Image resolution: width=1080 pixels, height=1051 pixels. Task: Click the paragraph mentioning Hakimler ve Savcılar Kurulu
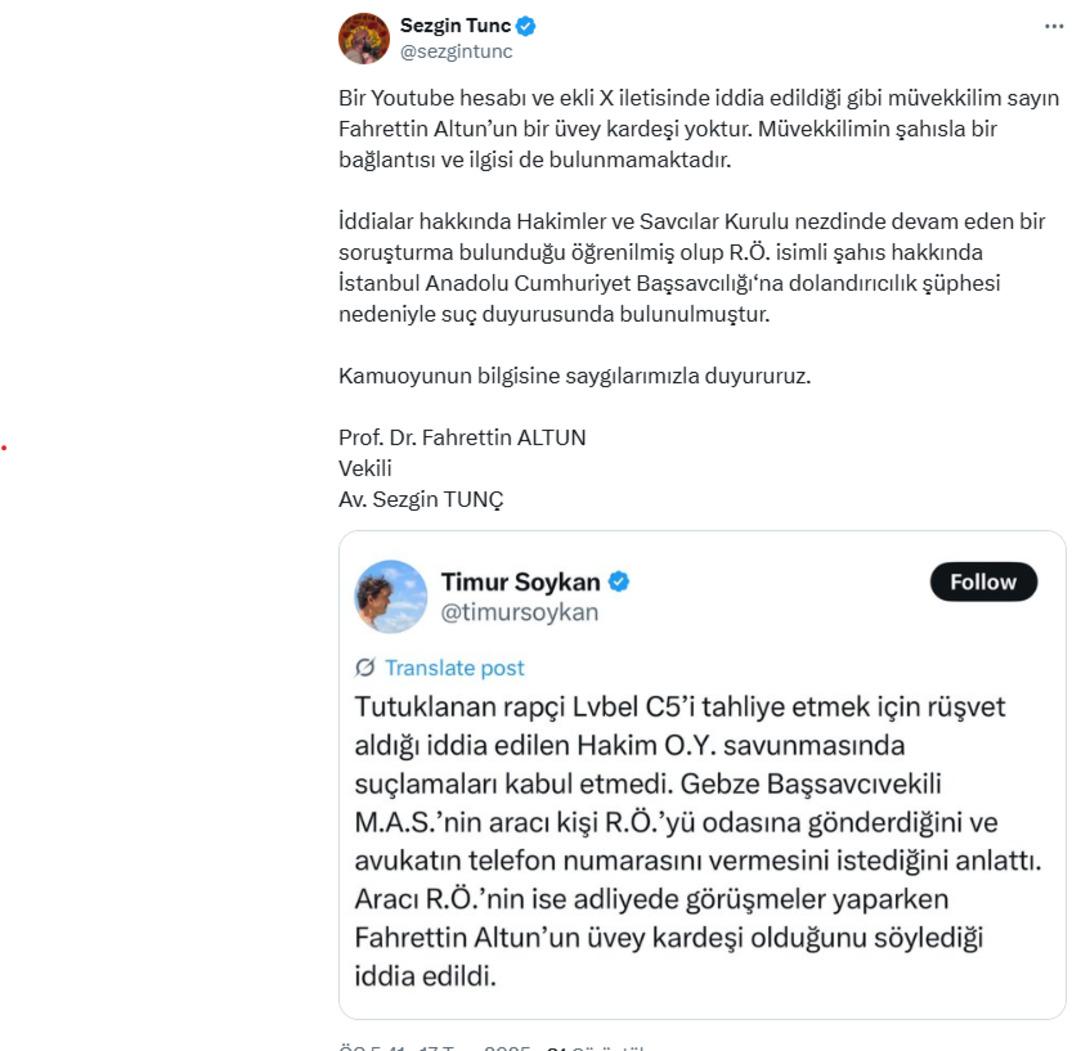[692, 267]
